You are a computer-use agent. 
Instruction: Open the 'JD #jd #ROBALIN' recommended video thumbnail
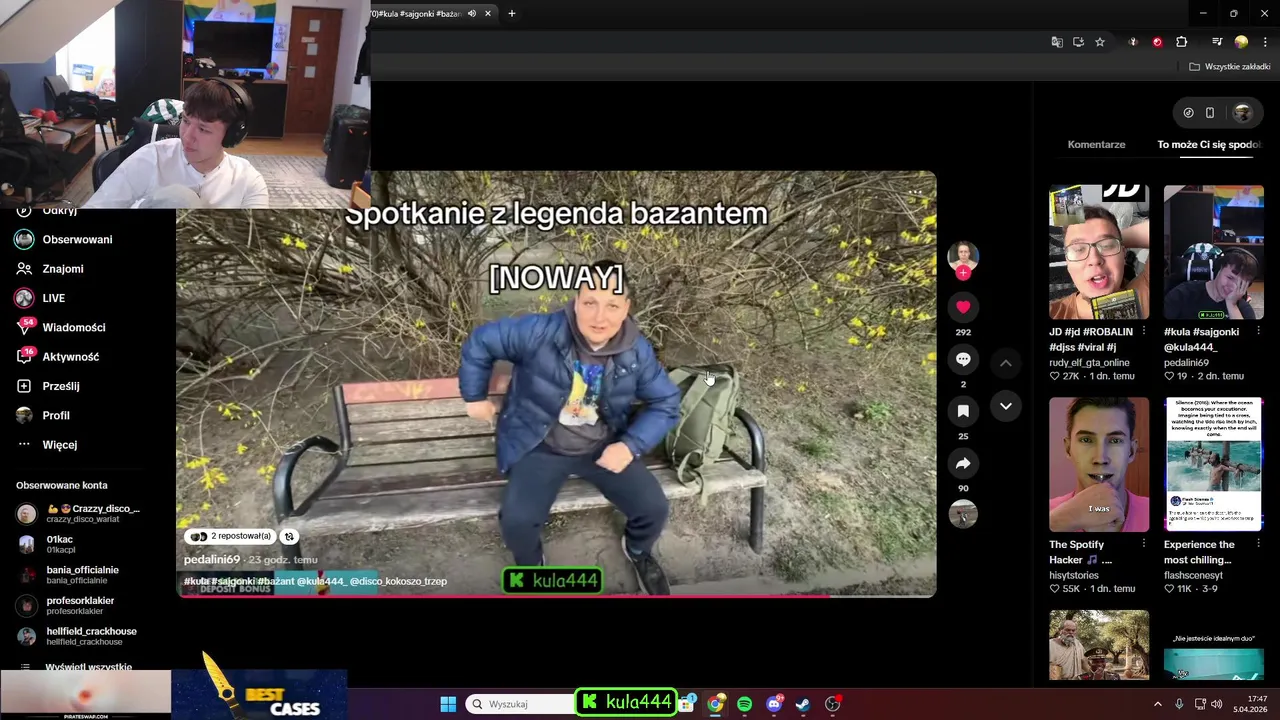1099,252
